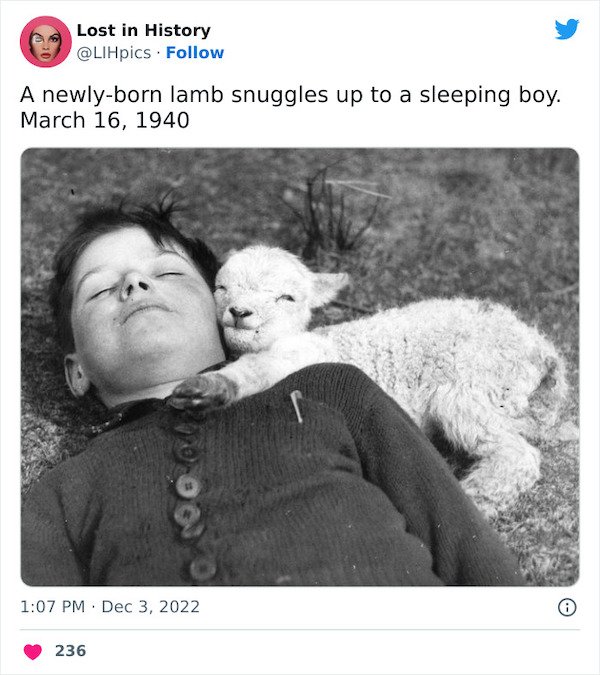Open the 1:07 PM · Dec 3, 2022 timestamp

click(110, 607)
